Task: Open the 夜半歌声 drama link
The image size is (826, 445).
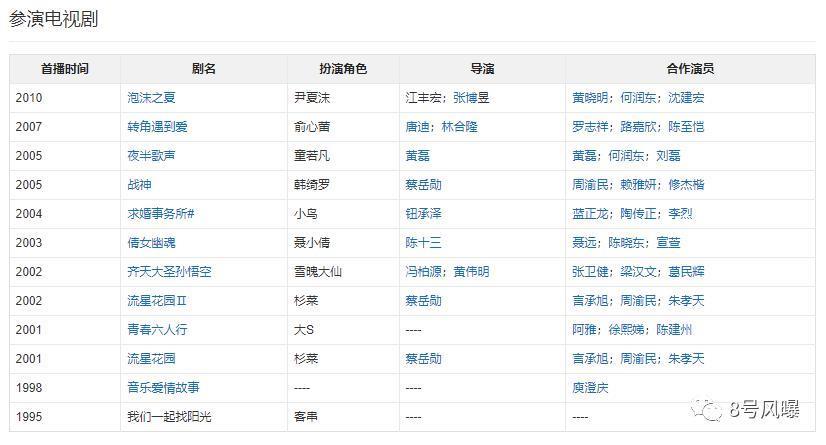Action: click(151, 155)
